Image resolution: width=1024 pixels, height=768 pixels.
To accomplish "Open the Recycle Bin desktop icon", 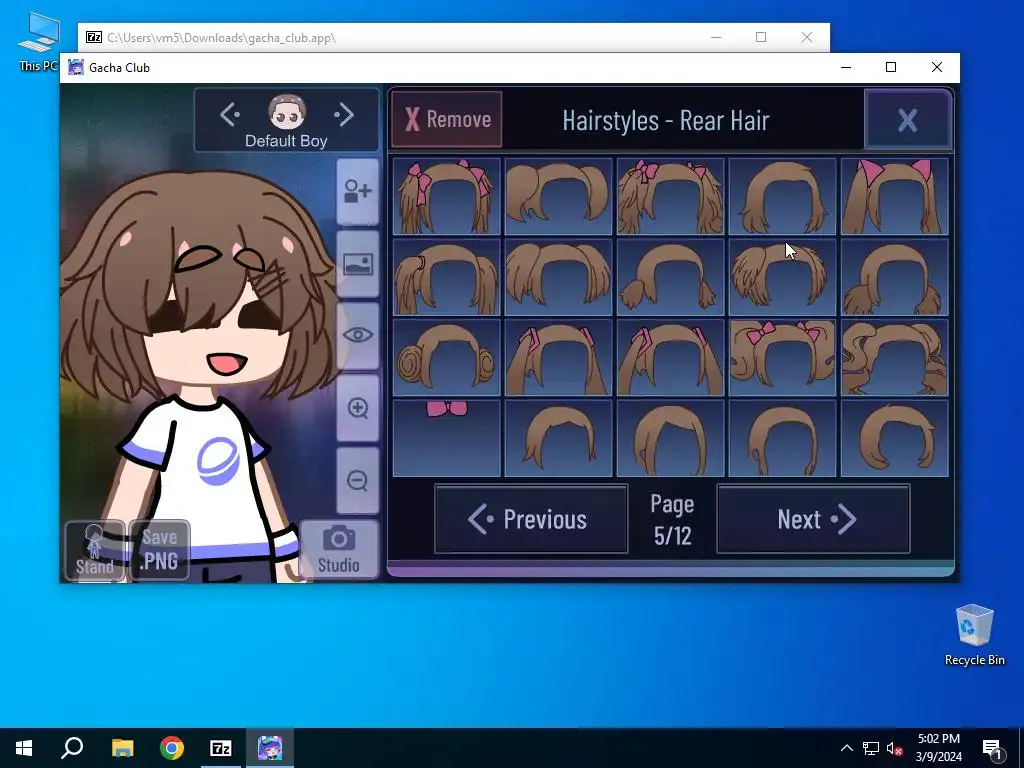I will (974, 633).
